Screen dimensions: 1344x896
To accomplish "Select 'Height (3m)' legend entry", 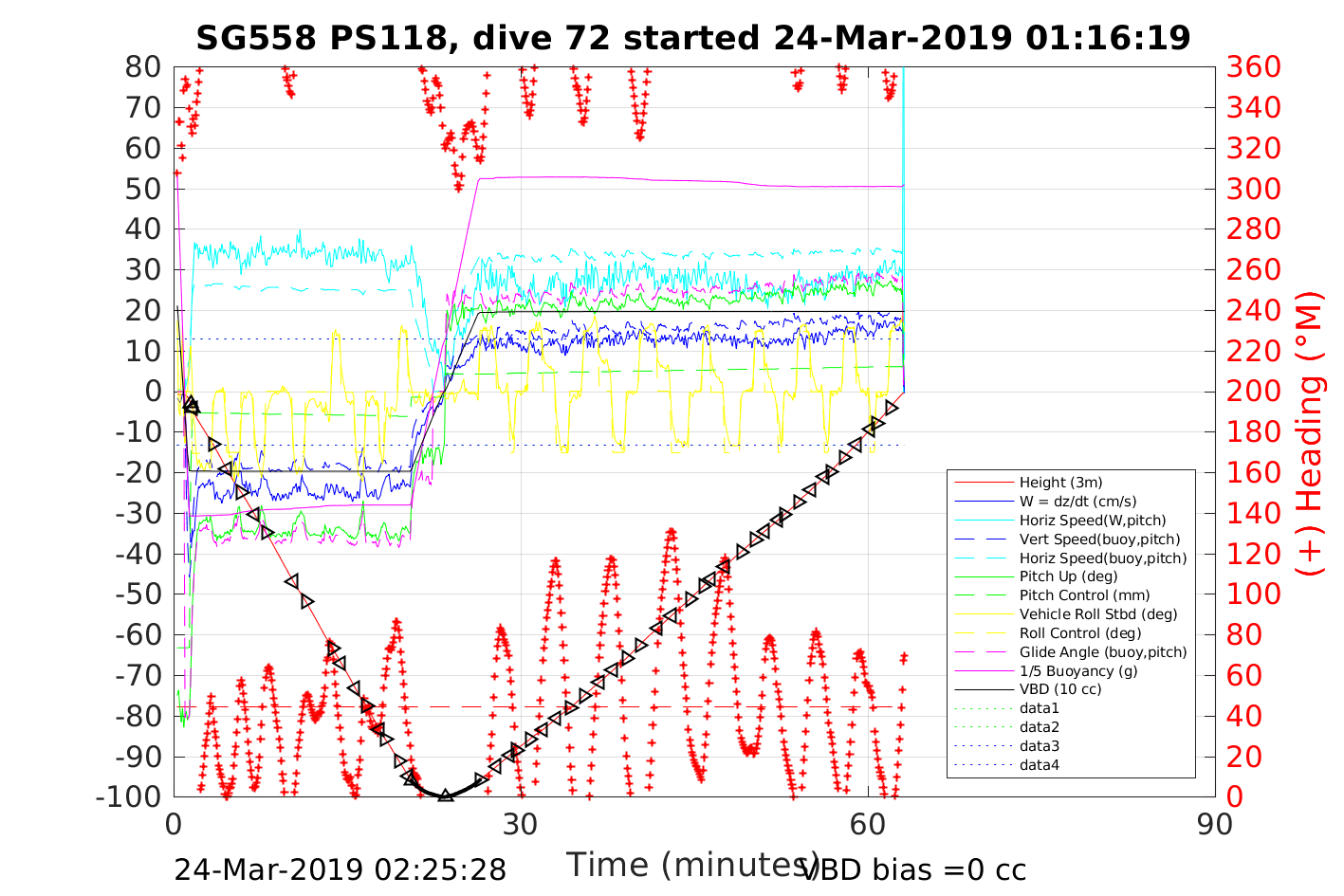I will [1060, 483].
